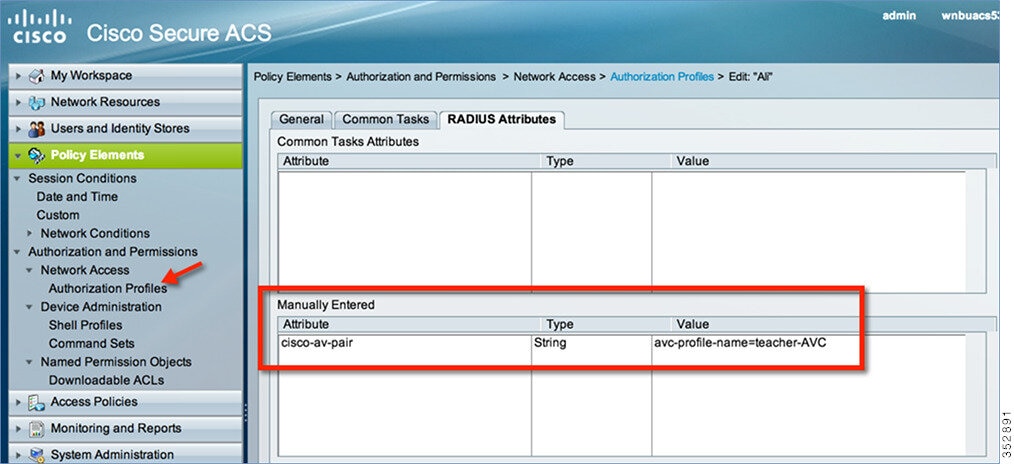This screenshot has width=1014, height=464.
Task: Open the Monitoring and Reports menu
Action: [x=125, y=428]
